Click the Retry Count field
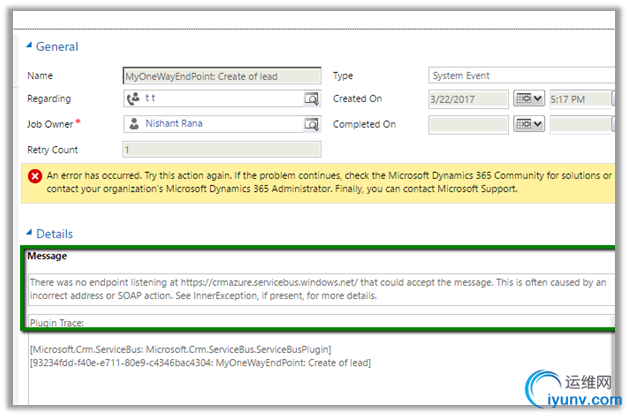Image resolution: width=628 pixels, height=416 pixels. tap(222, 150)
